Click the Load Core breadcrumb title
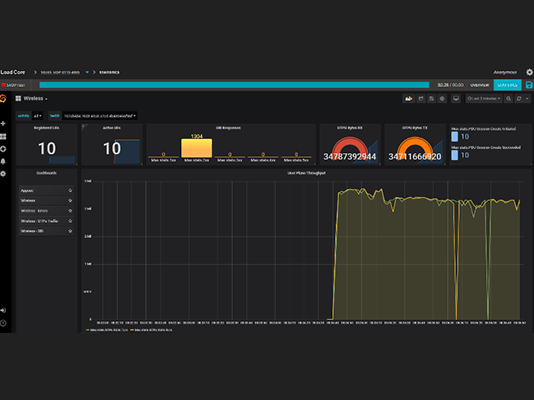 (x=13, y=72)
